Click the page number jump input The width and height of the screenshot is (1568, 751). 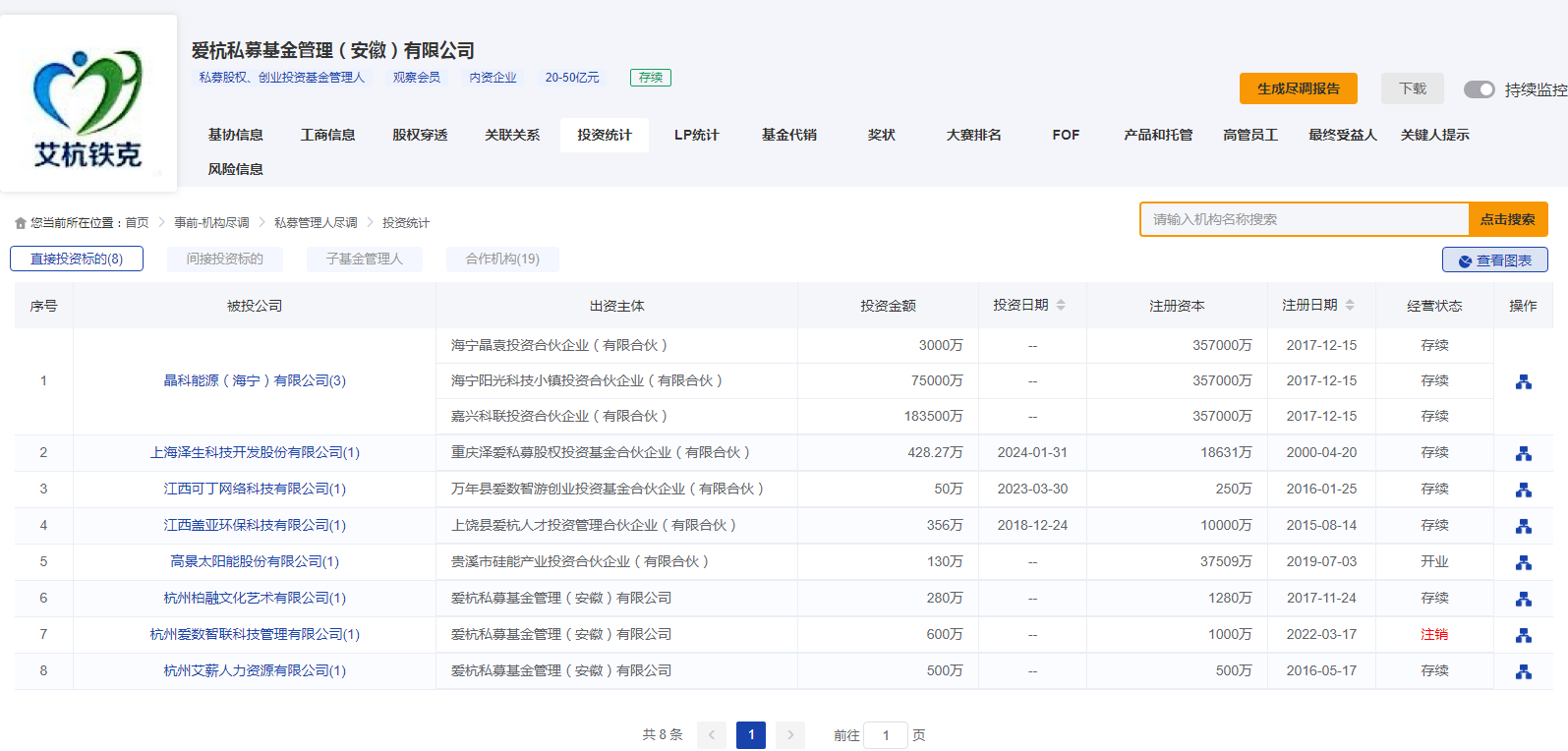pos(885,735)
